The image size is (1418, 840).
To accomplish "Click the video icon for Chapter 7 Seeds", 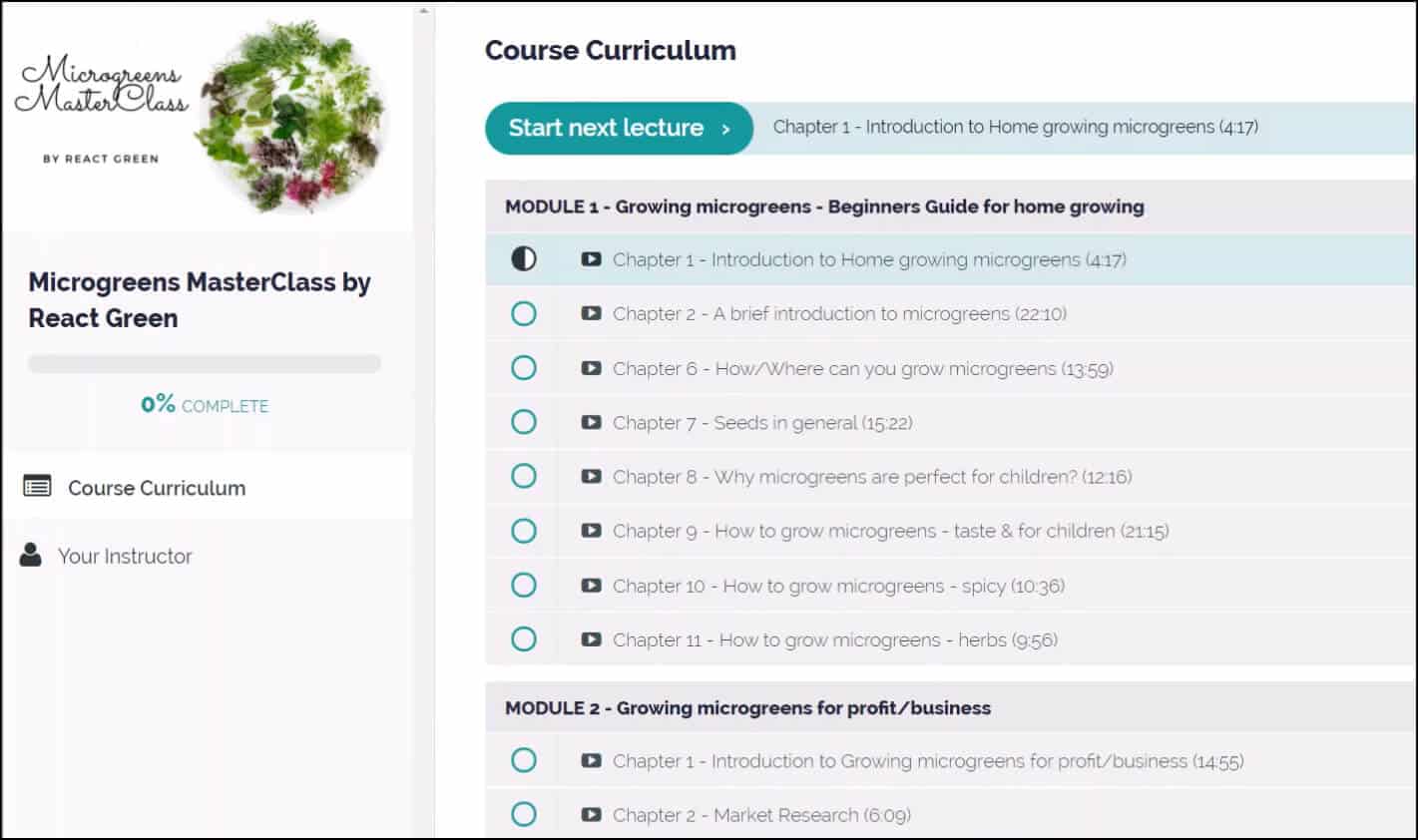I will tap(591, 422).
